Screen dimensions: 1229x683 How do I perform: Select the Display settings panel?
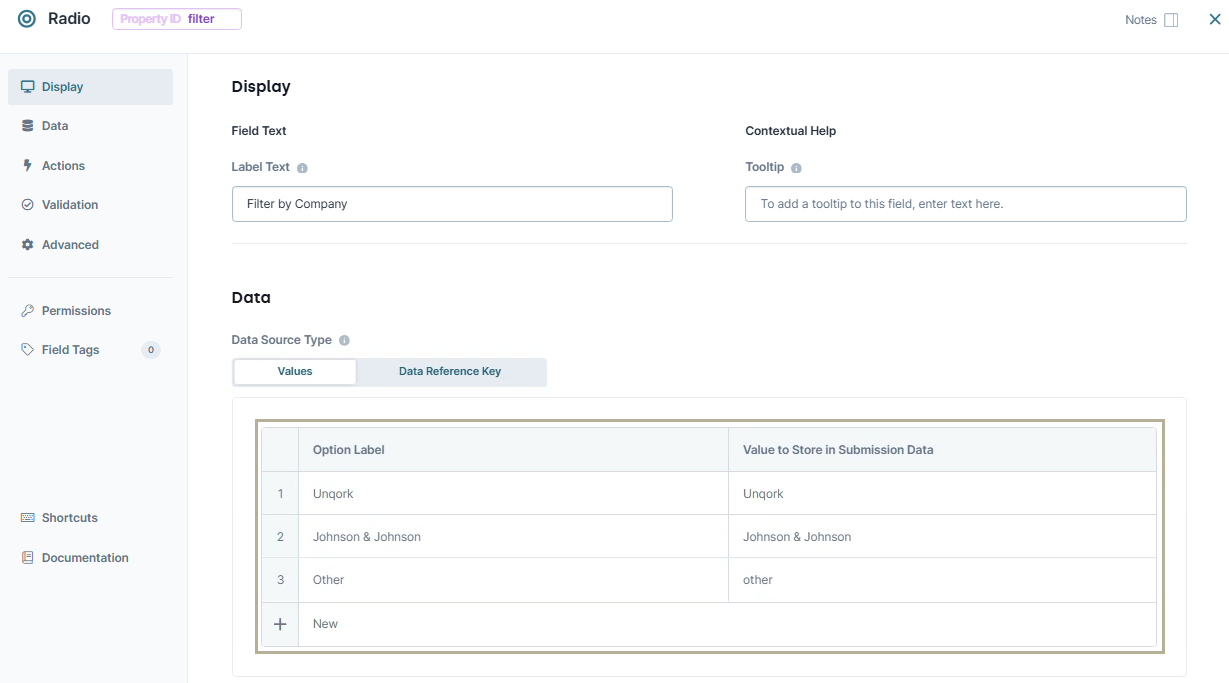click(62, 86)
